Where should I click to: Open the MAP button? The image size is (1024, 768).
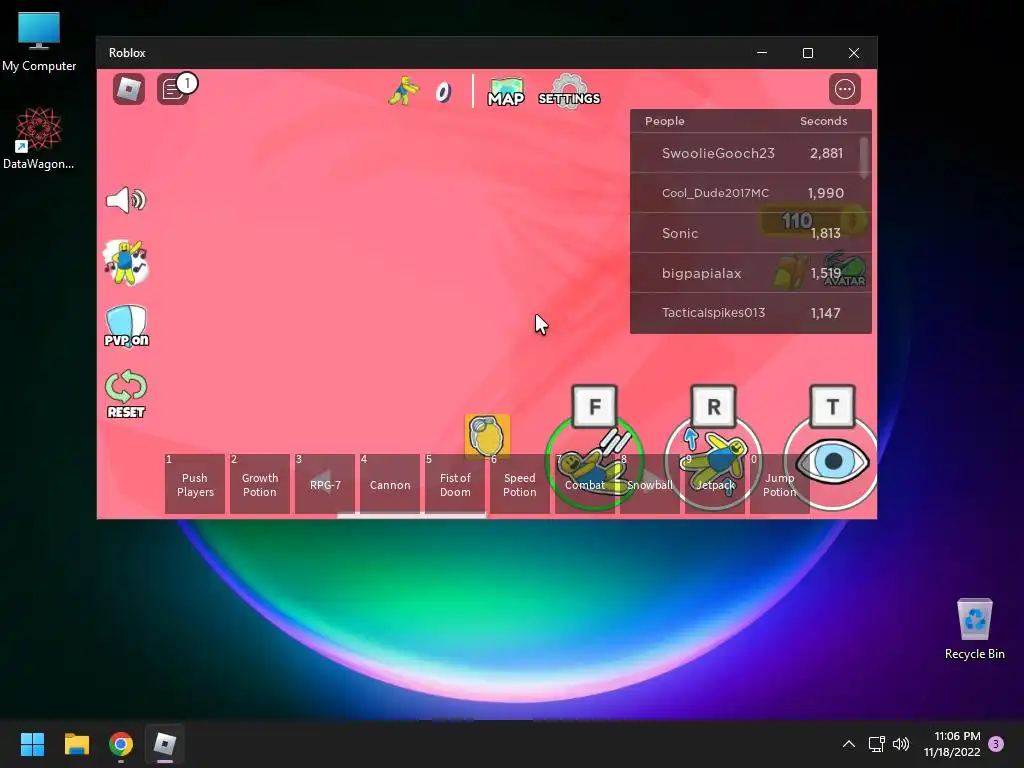[505, 92]
